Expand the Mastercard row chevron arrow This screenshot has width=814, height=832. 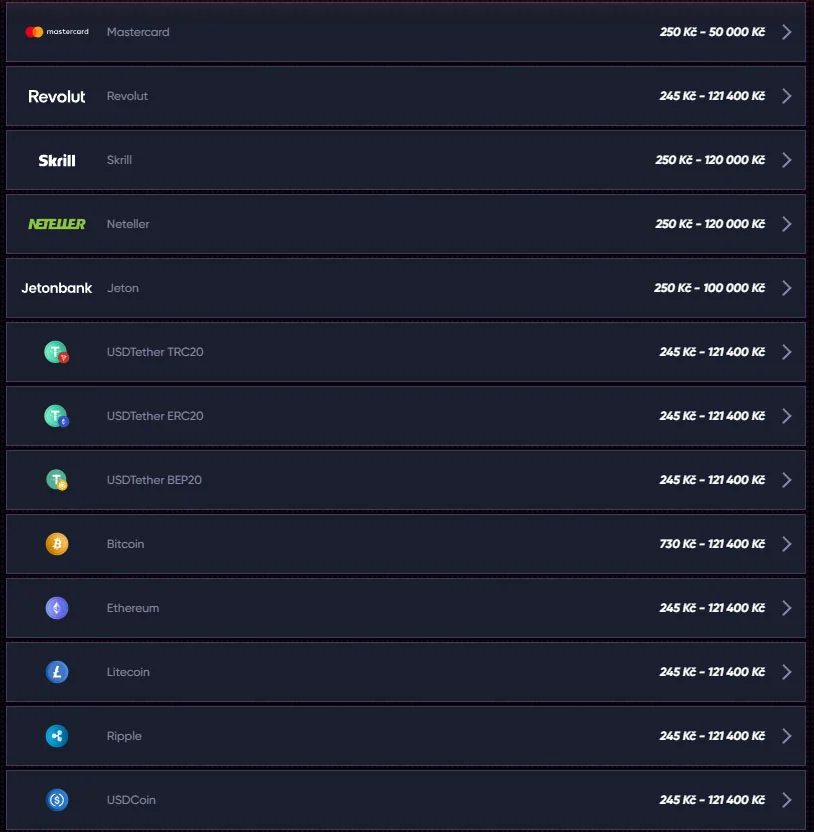coord(786,32)
